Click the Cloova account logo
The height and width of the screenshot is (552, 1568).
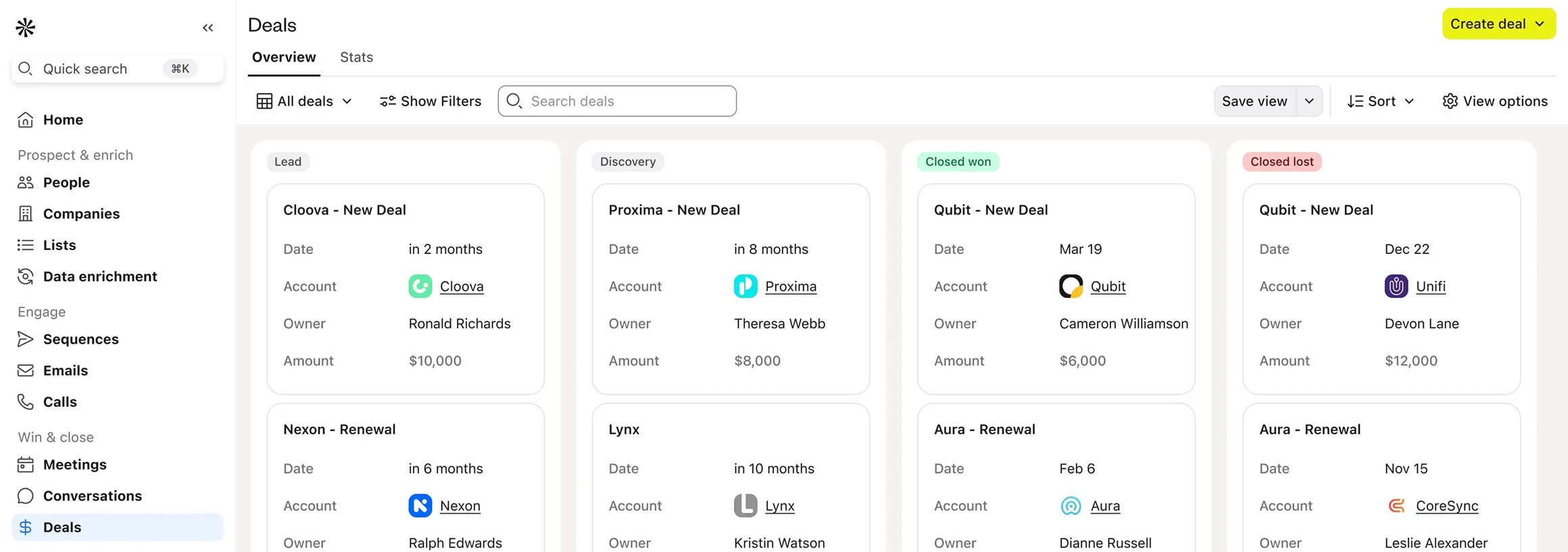click(420, 286)
